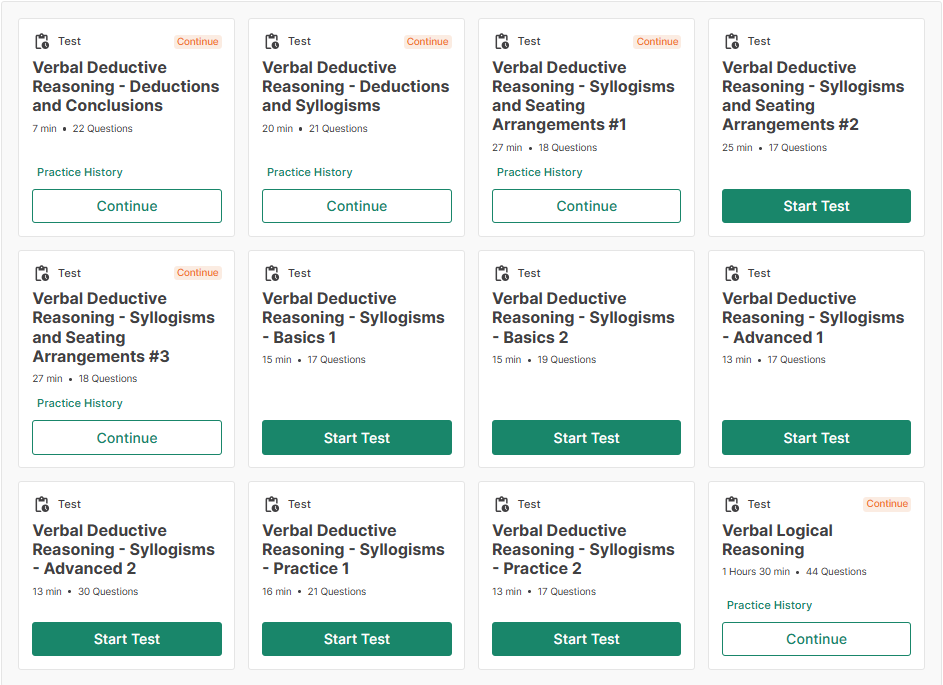Click test clipboard icon on Deductions and Conclusions card
943x685 pixels.
42,42
